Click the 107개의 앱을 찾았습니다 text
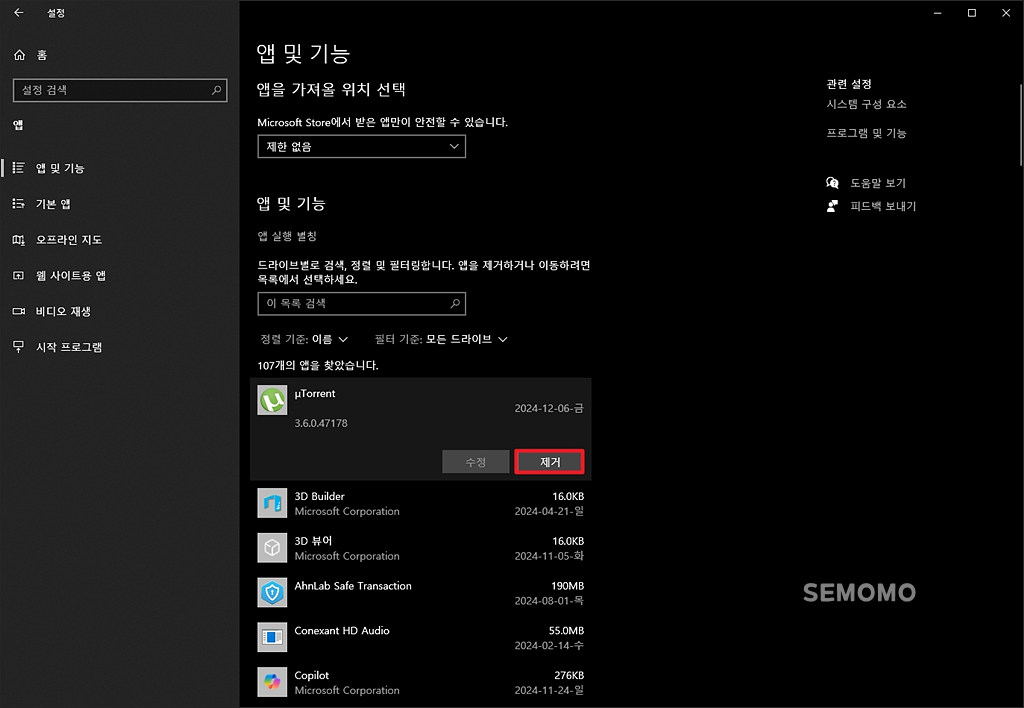Image resolution: width=1024 pixels, height=708 pixels. tap(317, 365)
